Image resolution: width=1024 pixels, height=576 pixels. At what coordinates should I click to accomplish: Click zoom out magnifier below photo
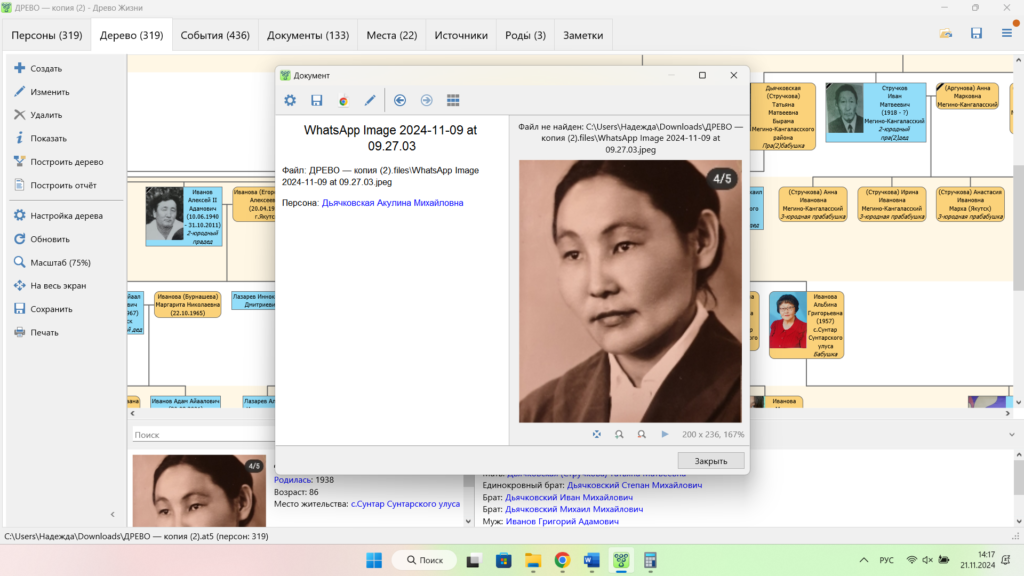[641, 434]
